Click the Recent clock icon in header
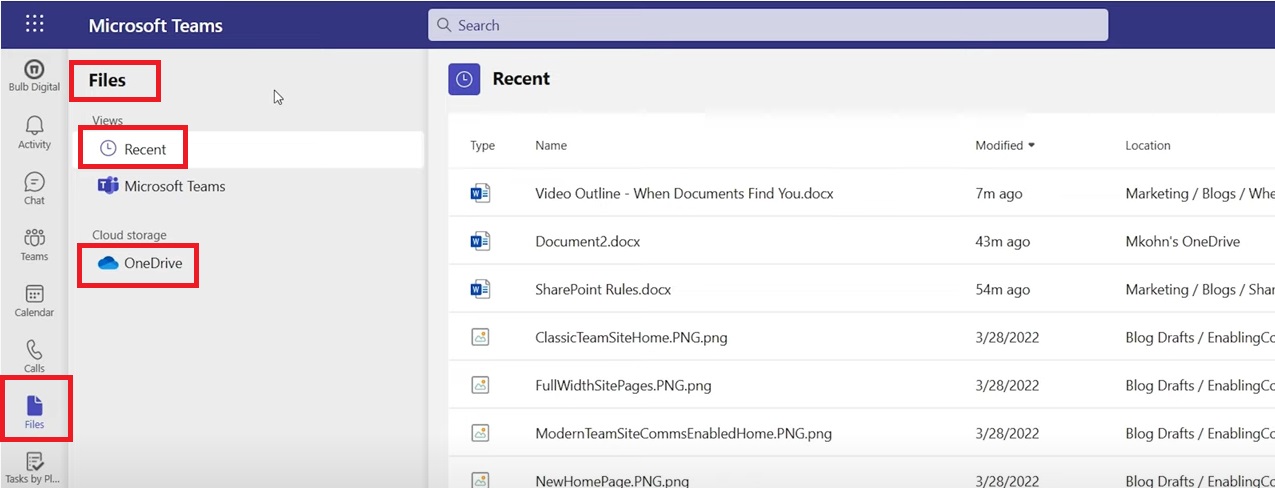The width and height of the screenshot is (1275, 488). (x=464, y=79)
